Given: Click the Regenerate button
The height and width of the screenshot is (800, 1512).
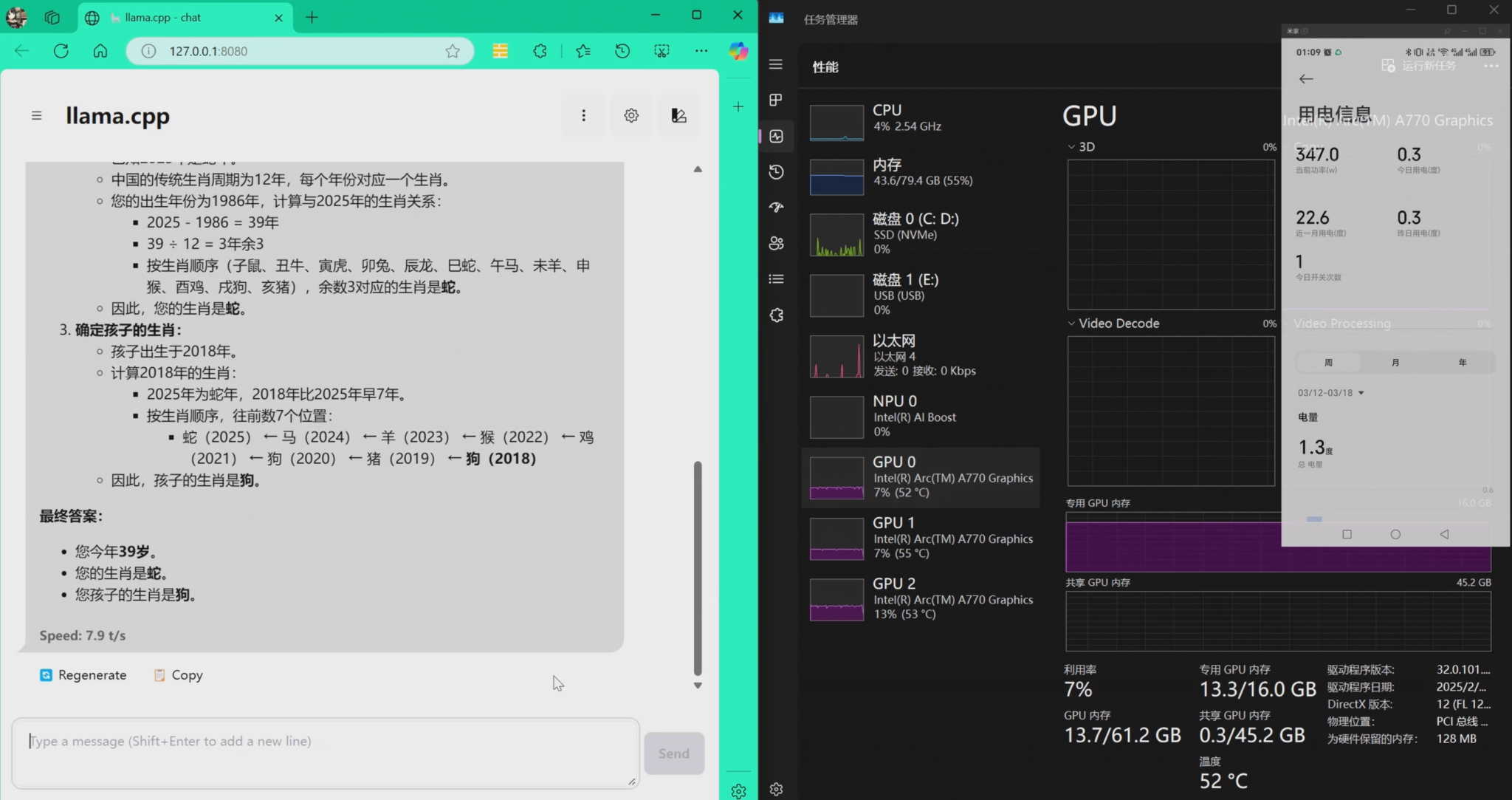Looking at the screenshot, I should [x=83, y=674].
